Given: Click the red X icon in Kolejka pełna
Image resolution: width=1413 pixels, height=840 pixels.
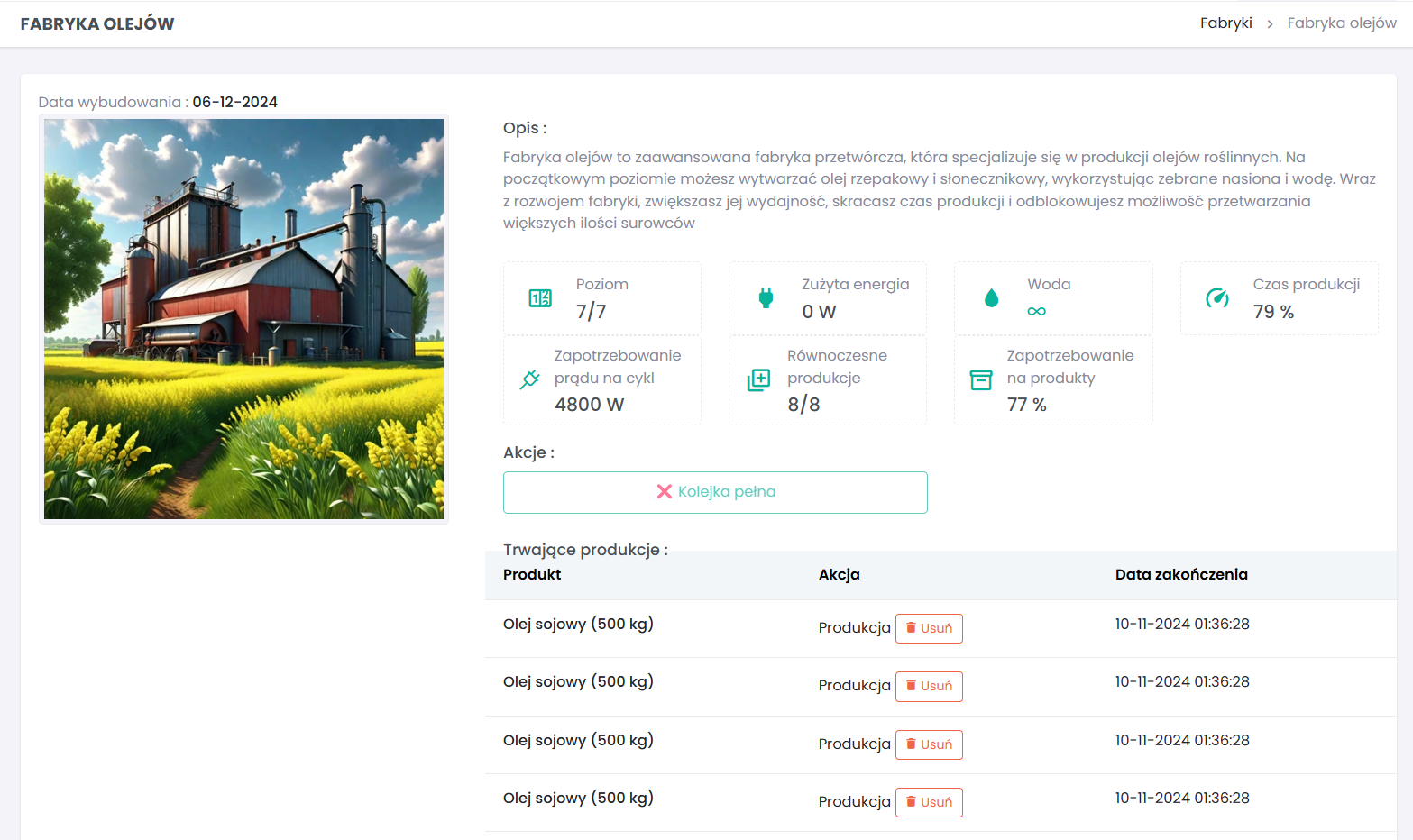Looking at the screenshot, I should click(665, 492).
